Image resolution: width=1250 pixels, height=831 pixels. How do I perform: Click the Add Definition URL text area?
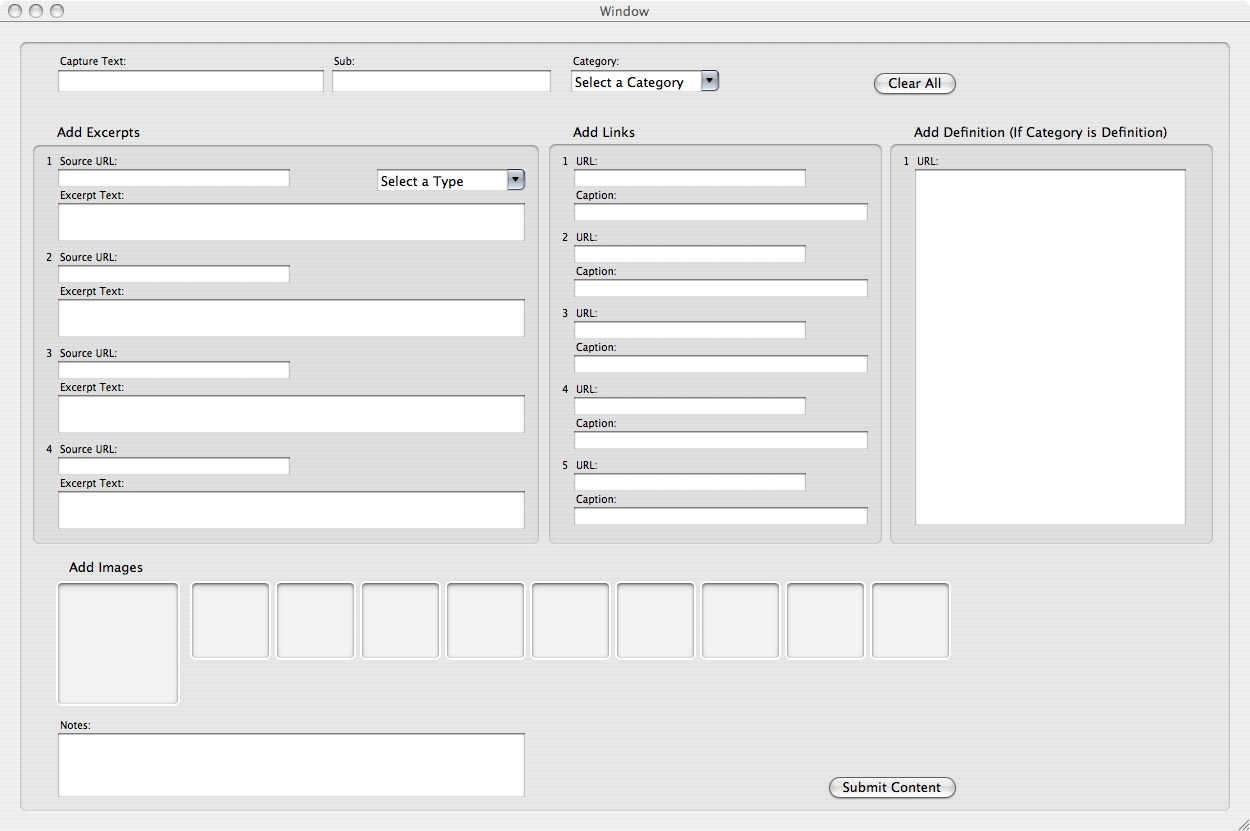(x=1050, y=347)
